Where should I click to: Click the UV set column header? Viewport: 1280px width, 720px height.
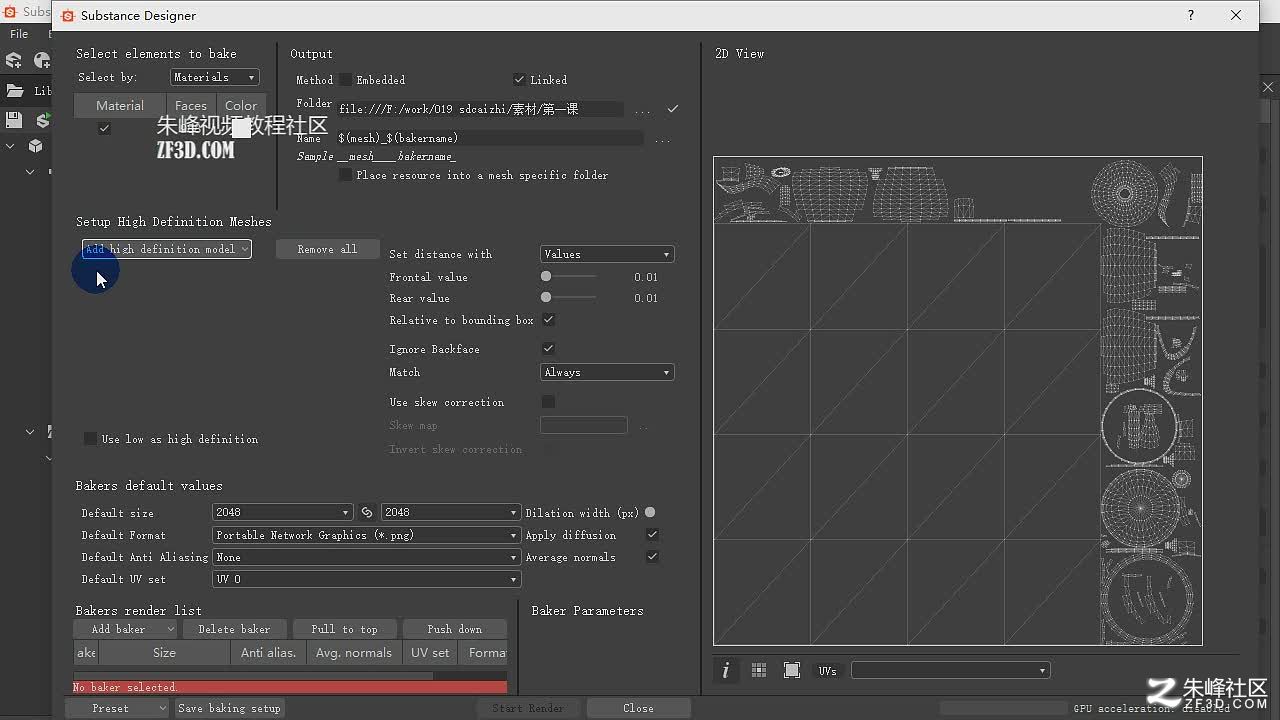coord(430,653)
